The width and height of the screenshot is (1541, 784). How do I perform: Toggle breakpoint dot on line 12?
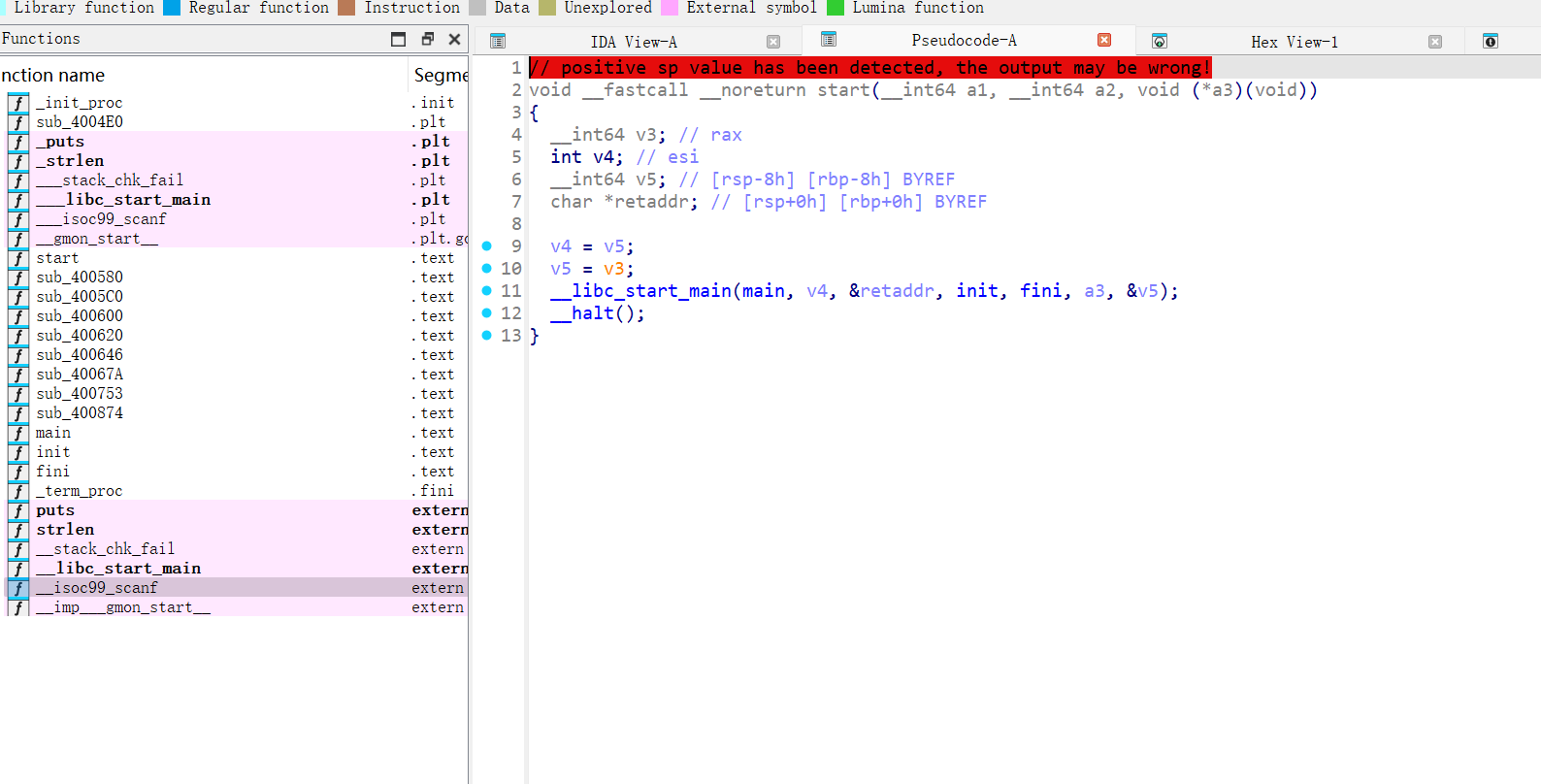click(487, 313)
